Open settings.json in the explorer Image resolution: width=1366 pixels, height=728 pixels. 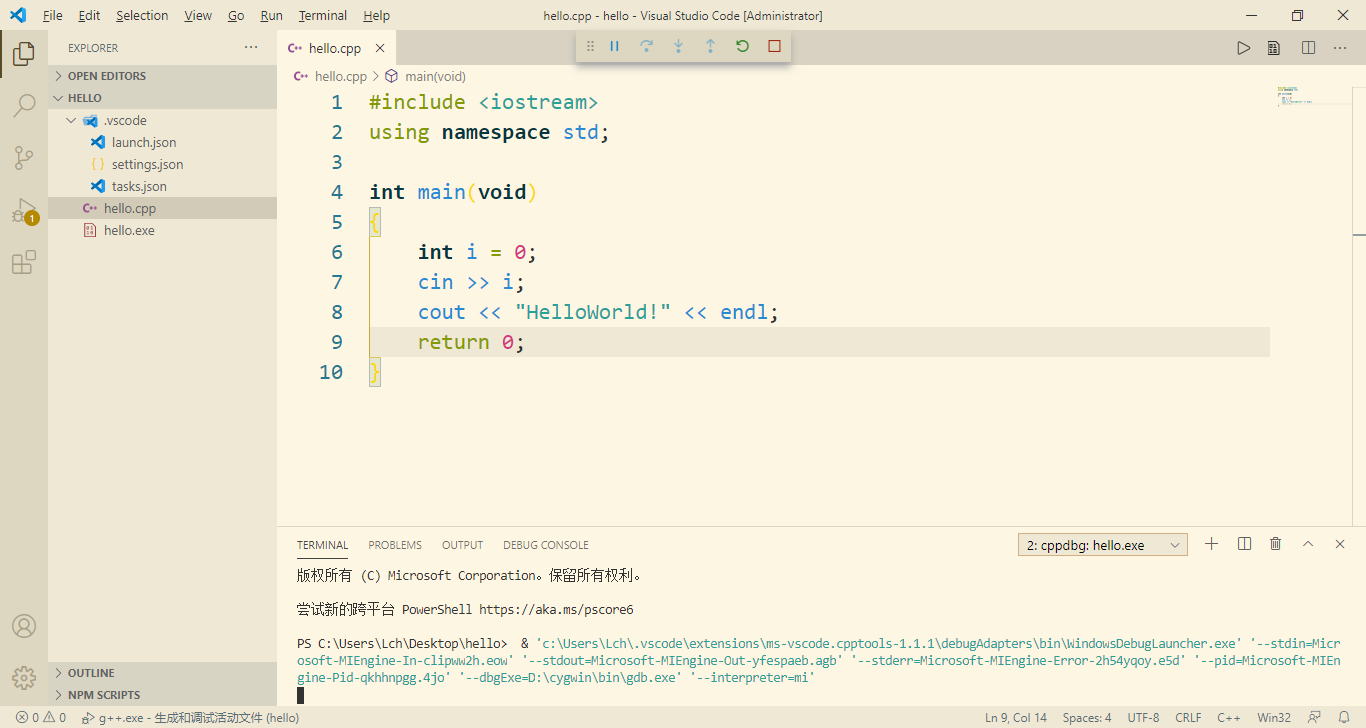[162, 164]
